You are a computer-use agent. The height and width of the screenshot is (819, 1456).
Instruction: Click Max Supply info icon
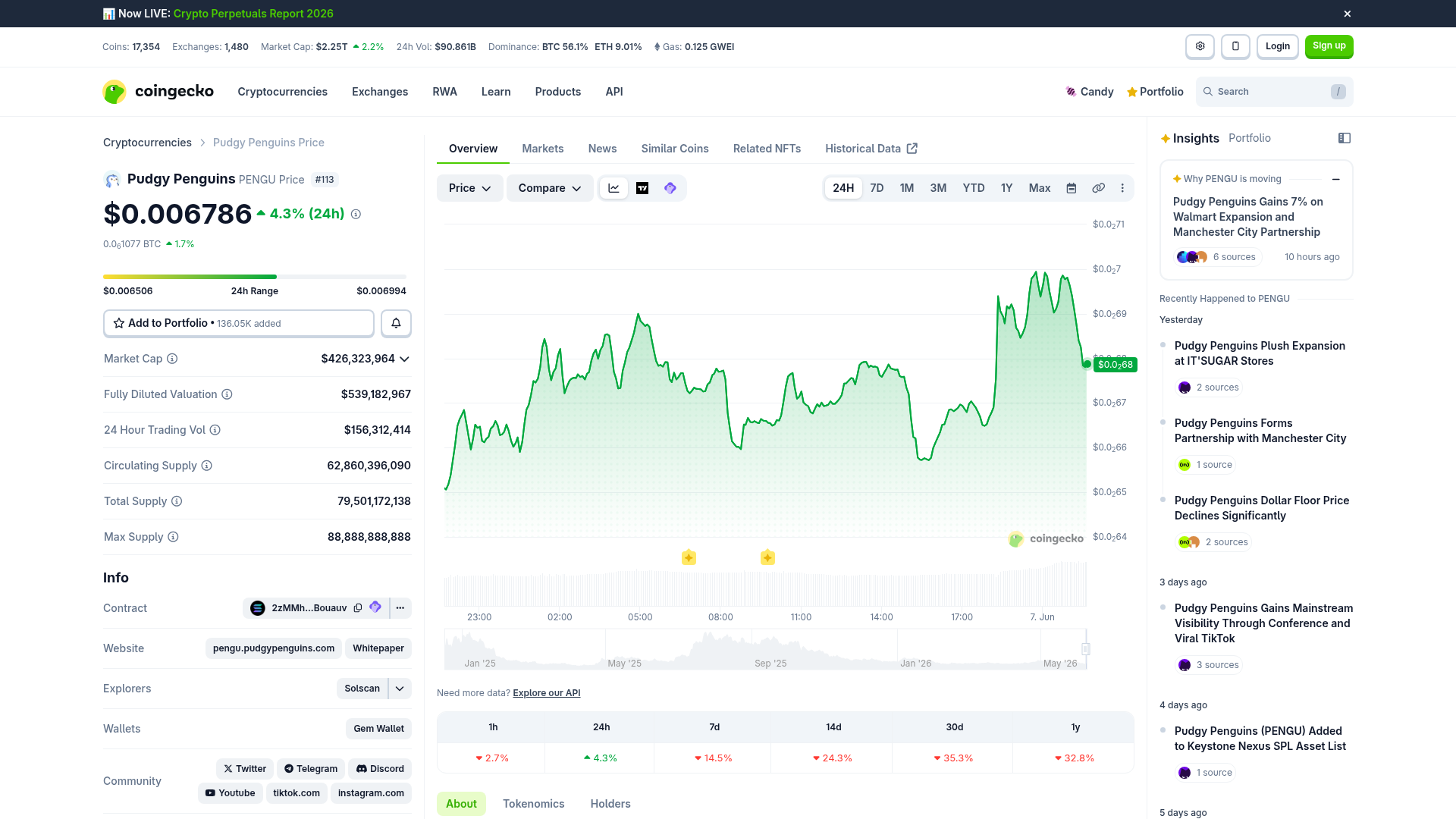(173, 537)
